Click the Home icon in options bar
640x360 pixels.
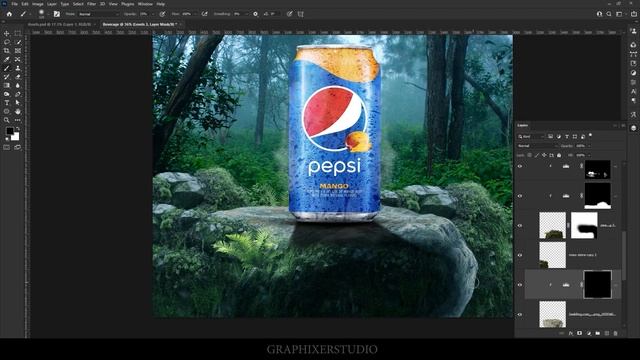click(x=9, y=14)
